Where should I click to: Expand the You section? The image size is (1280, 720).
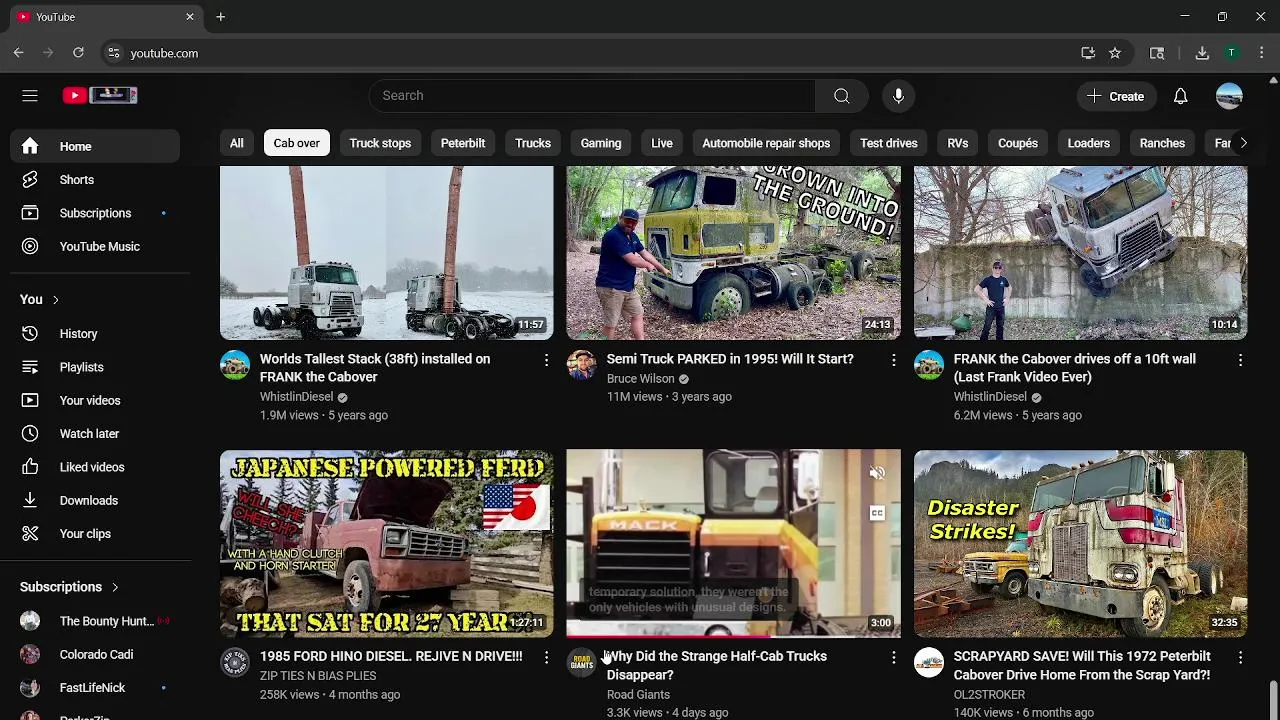coord(40,300)
